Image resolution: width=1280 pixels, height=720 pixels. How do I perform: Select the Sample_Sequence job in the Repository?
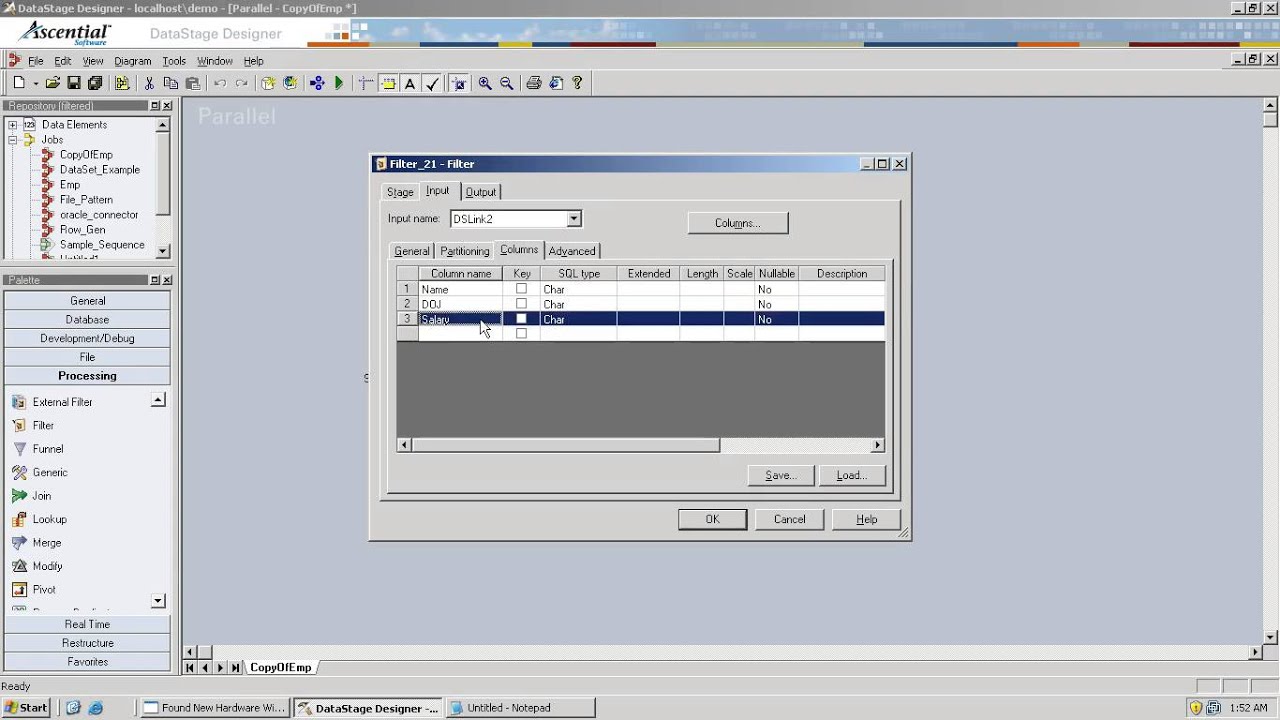(102, 245)
